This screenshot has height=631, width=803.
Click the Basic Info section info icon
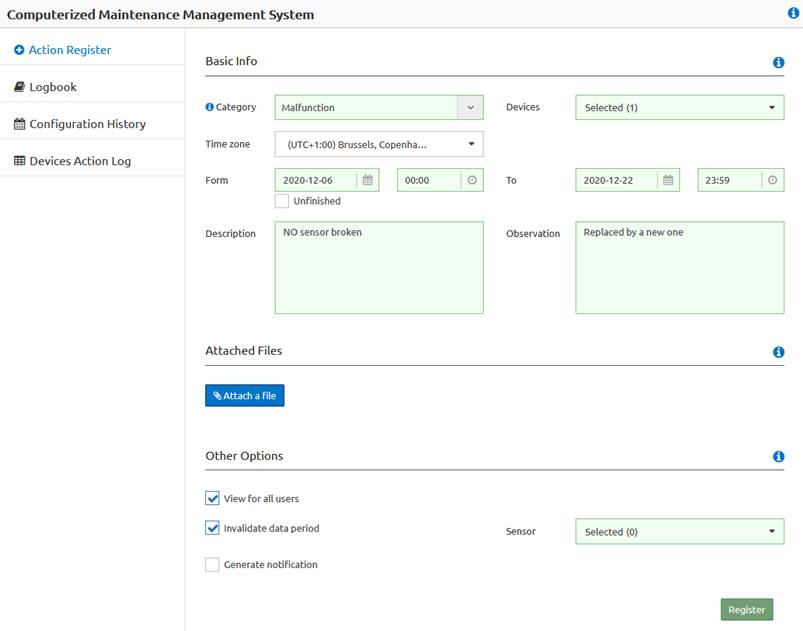[778, 62]
